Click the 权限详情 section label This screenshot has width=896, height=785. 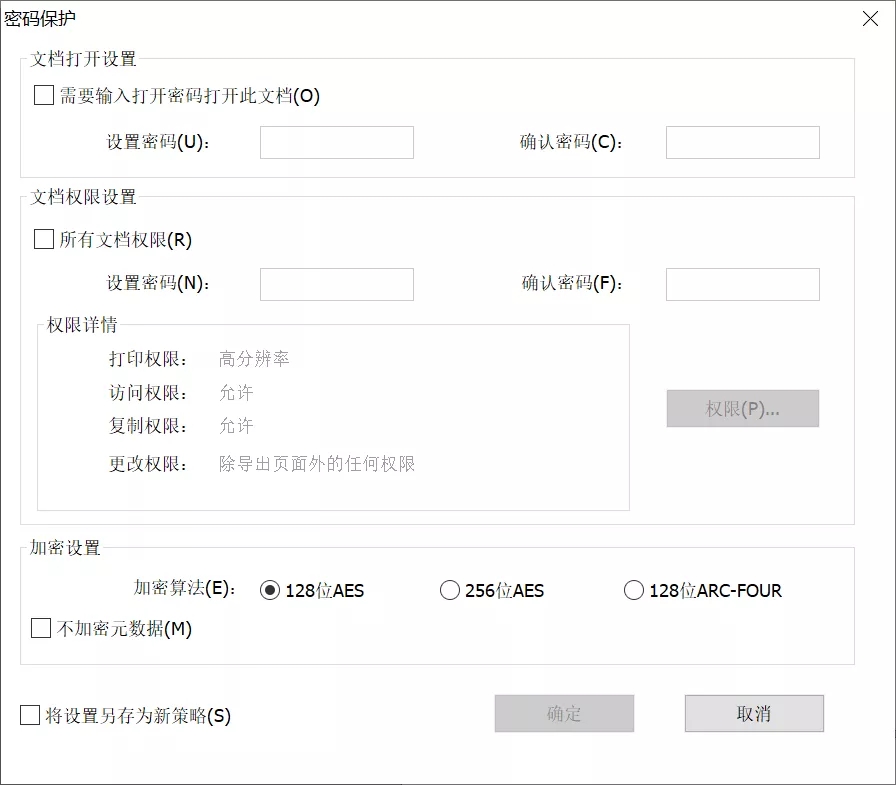(80, 325)
